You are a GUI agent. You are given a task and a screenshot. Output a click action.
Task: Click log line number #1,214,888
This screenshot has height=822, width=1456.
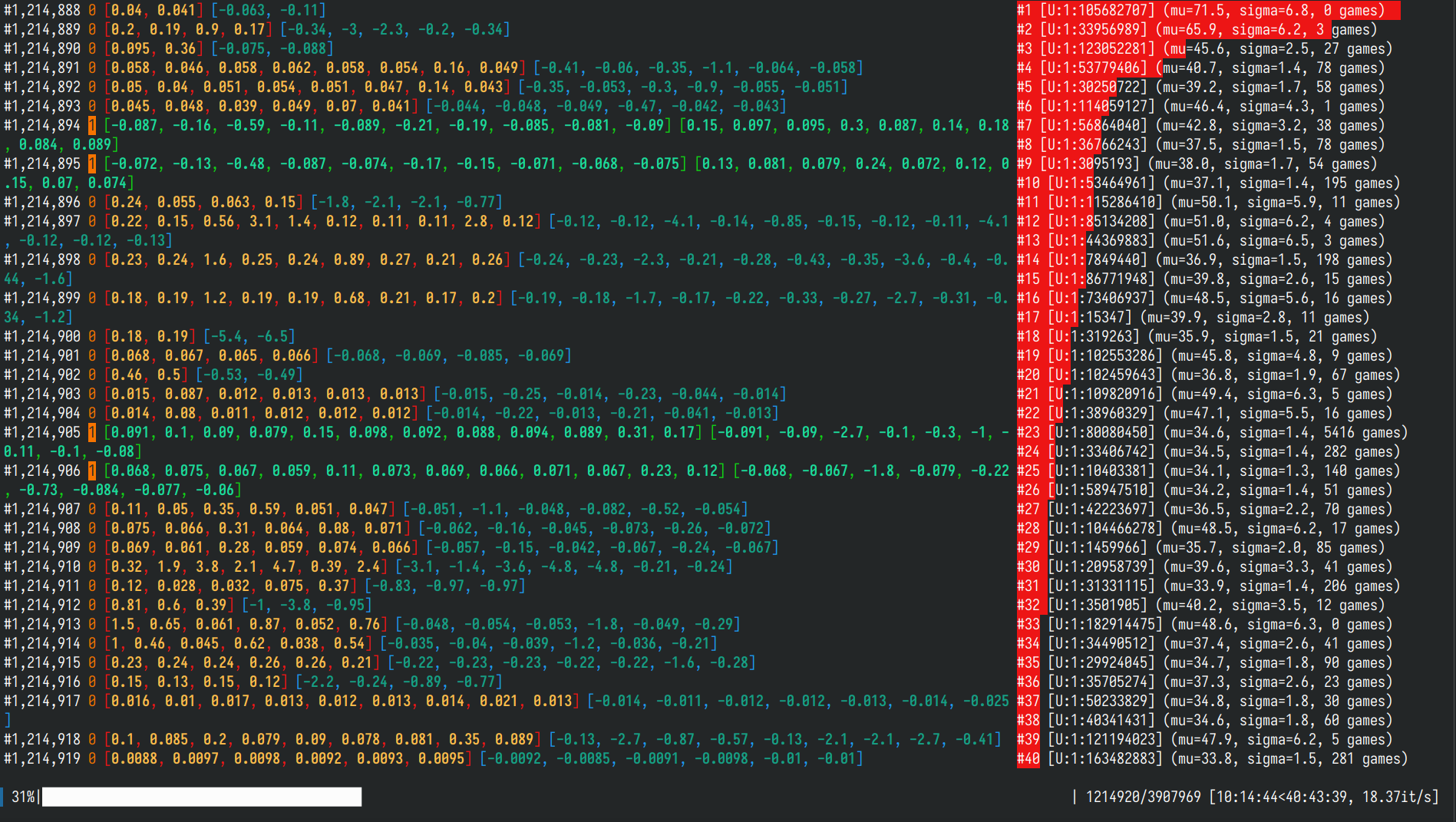(x=42, y=11)
